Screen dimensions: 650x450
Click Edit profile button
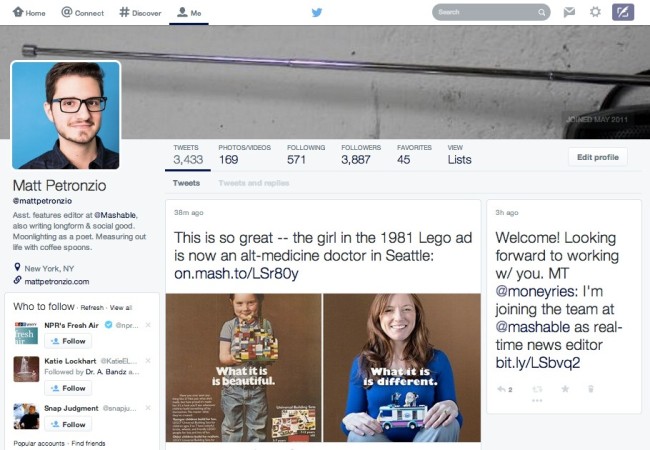(x=598, y=157)
